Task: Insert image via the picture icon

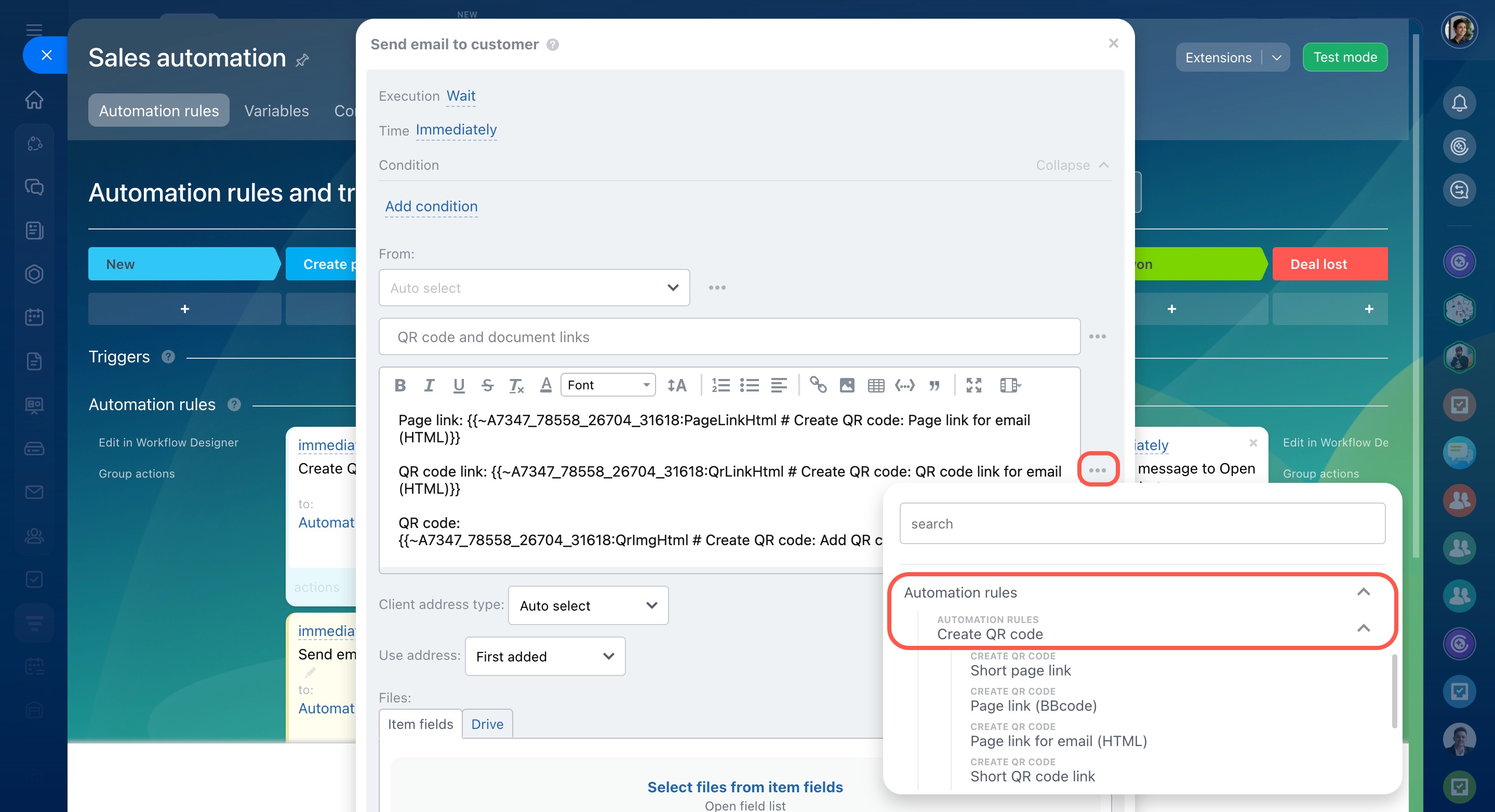Action: click(847, 385)
